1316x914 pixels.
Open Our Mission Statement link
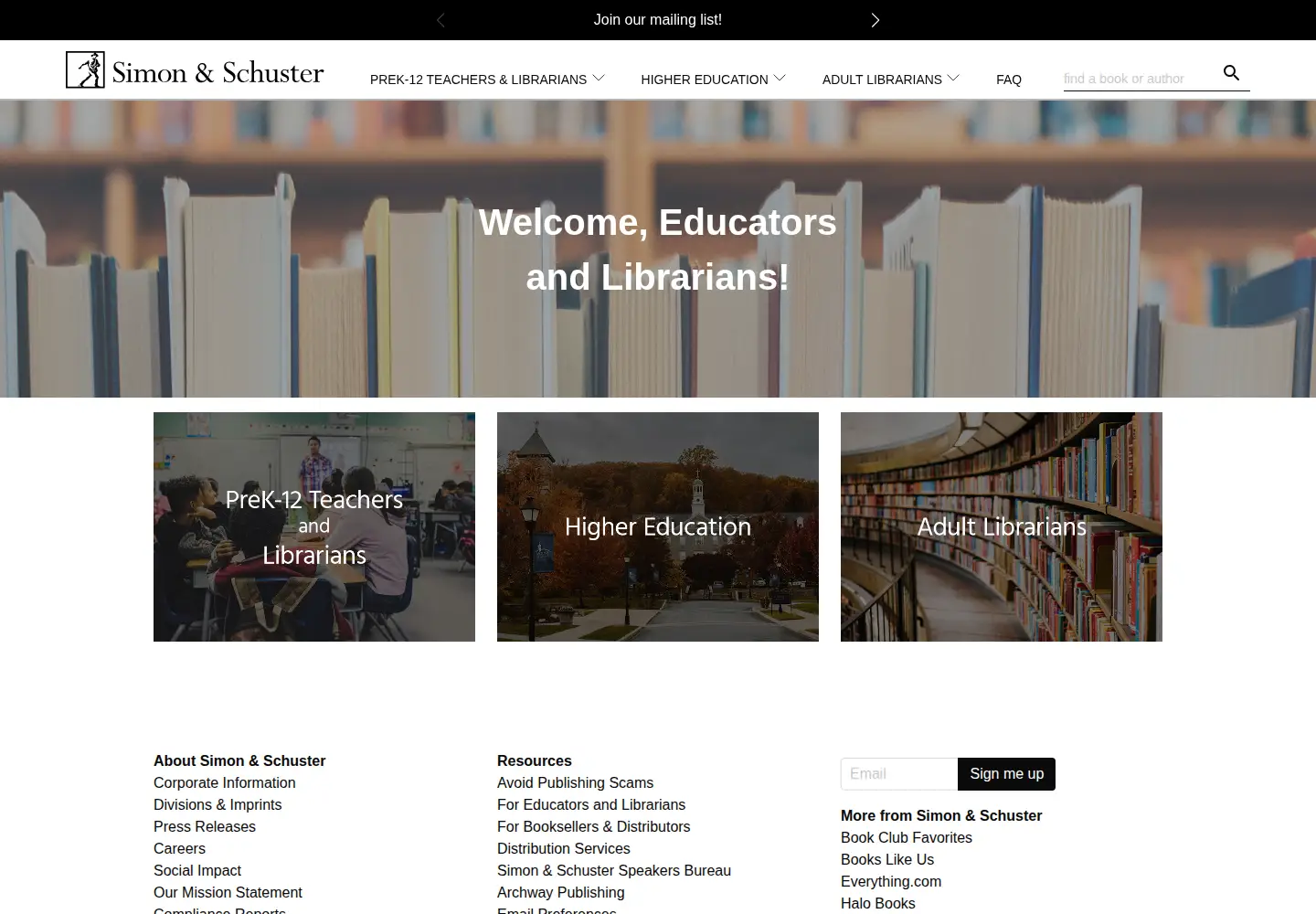point(228,893)
